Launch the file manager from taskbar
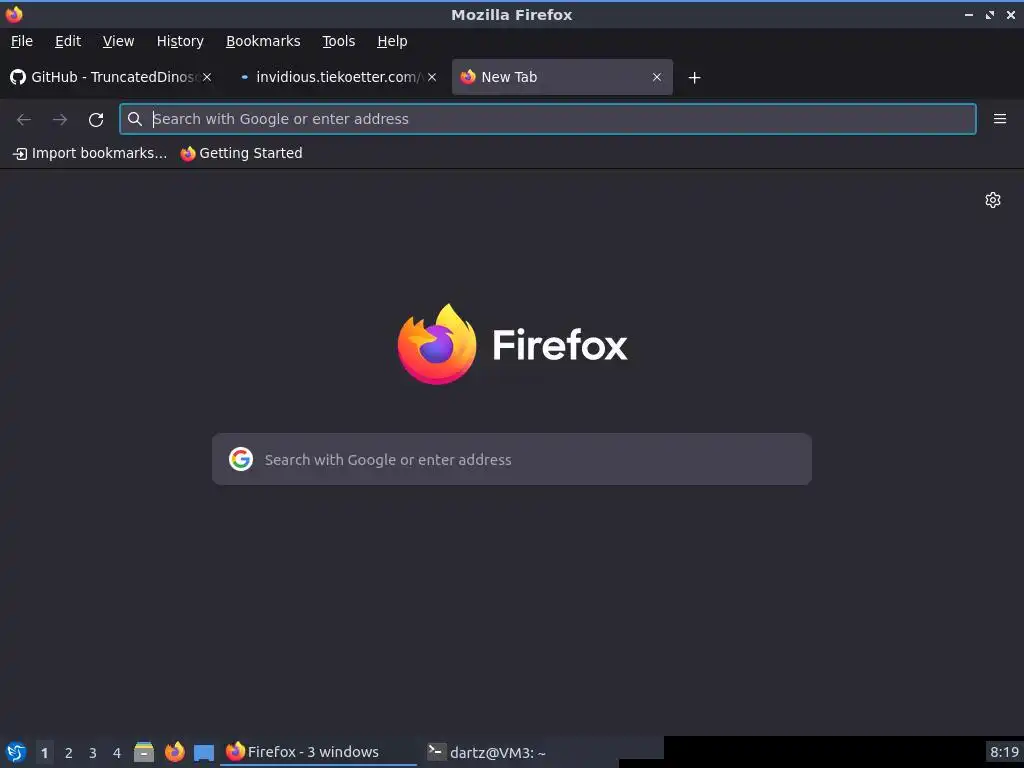The image size is (1024, 768). click(x=144, y=752)
